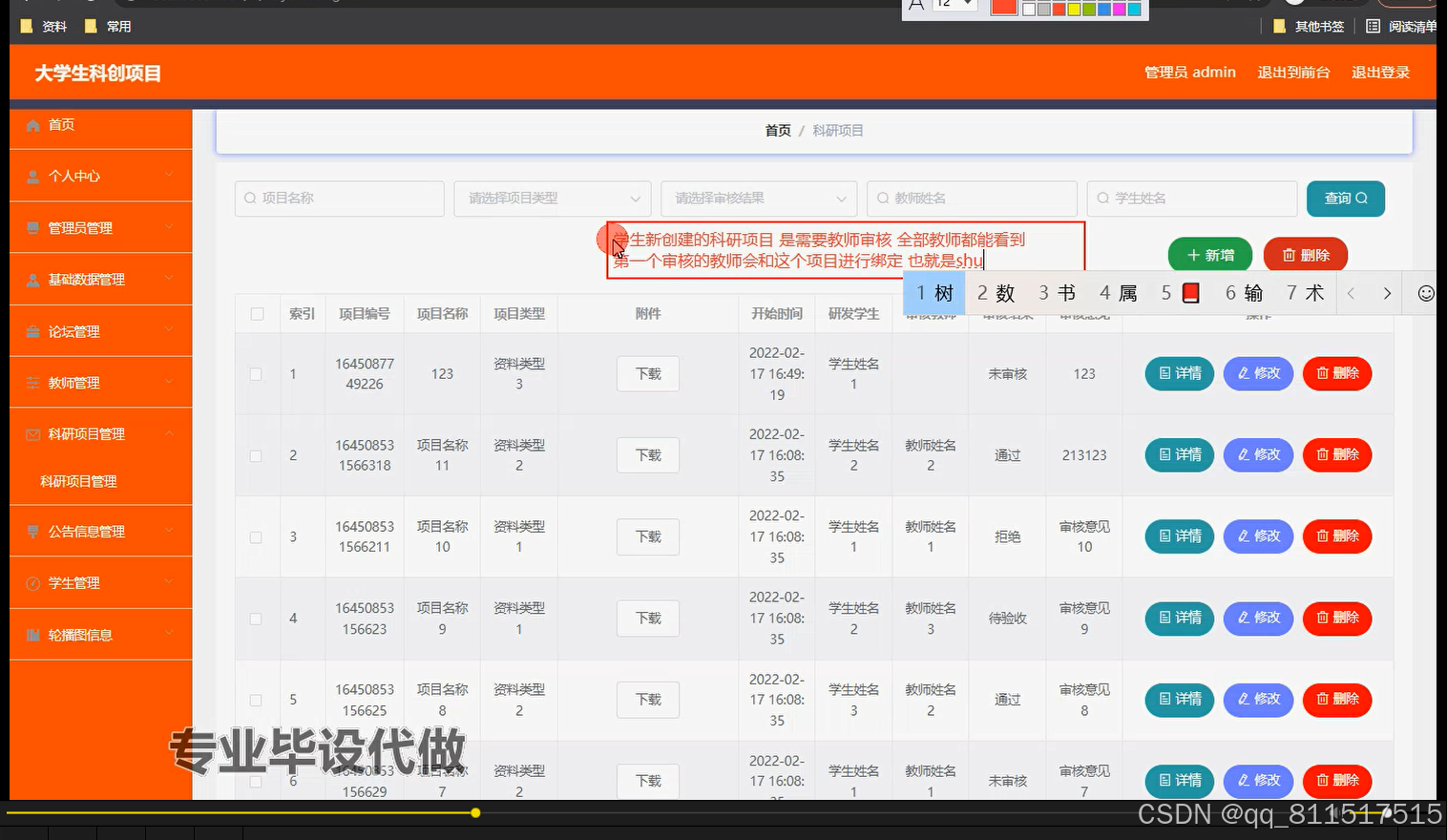Click the search icon in 项目名称 field
This screenshot has width=1447, height=840.
coord(250,199)
